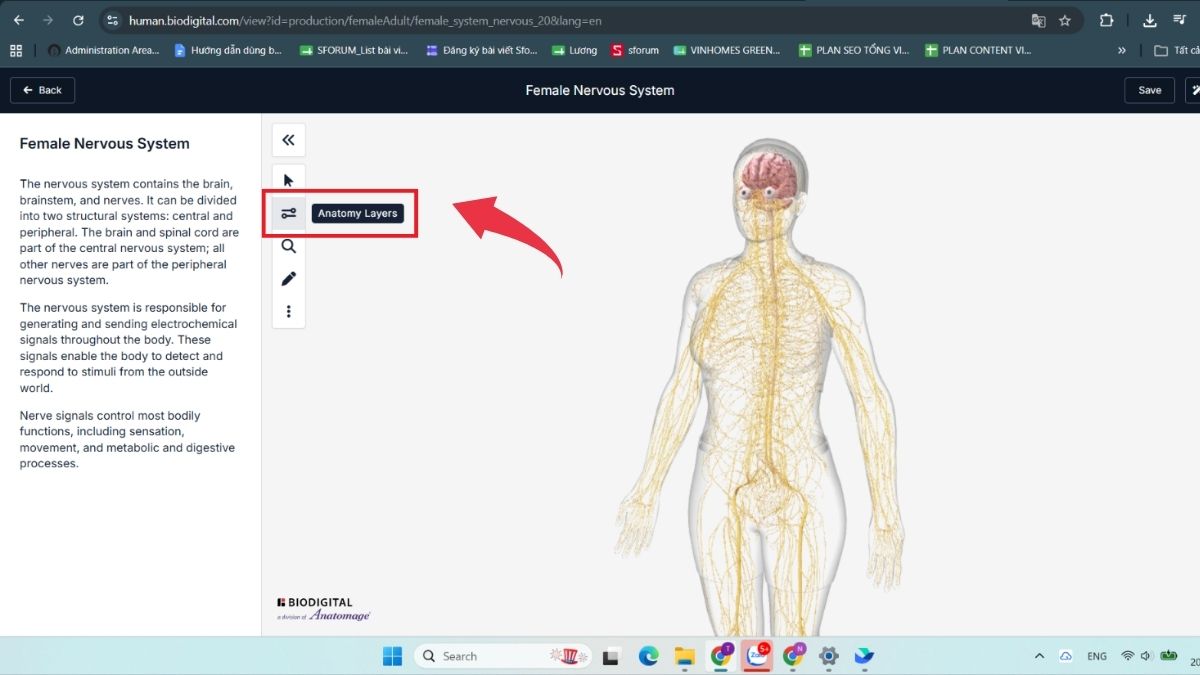
Task: Go forward in browser history
Action: pyautogui.click(x=48, y=20)
